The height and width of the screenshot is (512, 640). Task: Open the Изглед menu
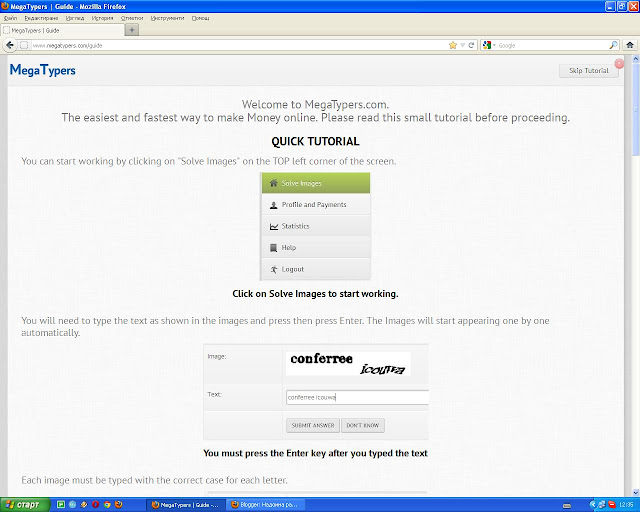(x=75, y=18)
